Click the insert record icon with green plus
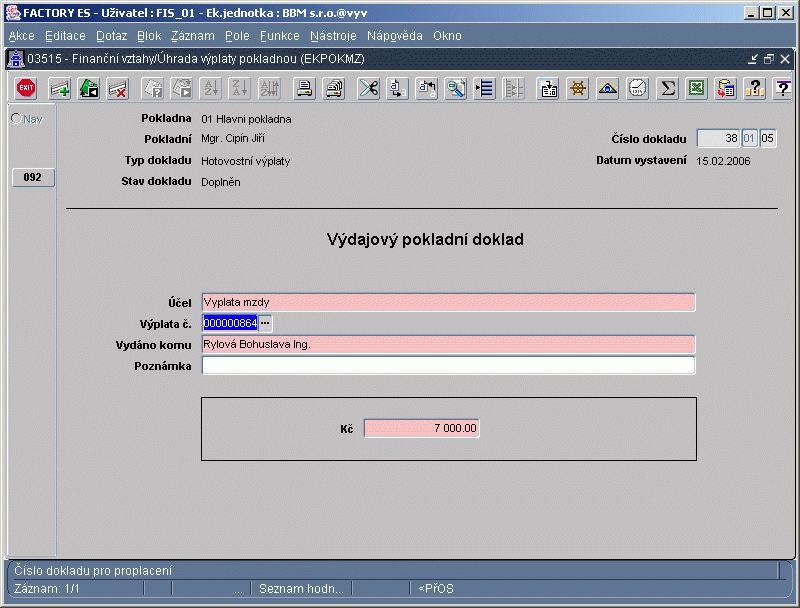This screenshot has width=800, height=608. point(60,88)
